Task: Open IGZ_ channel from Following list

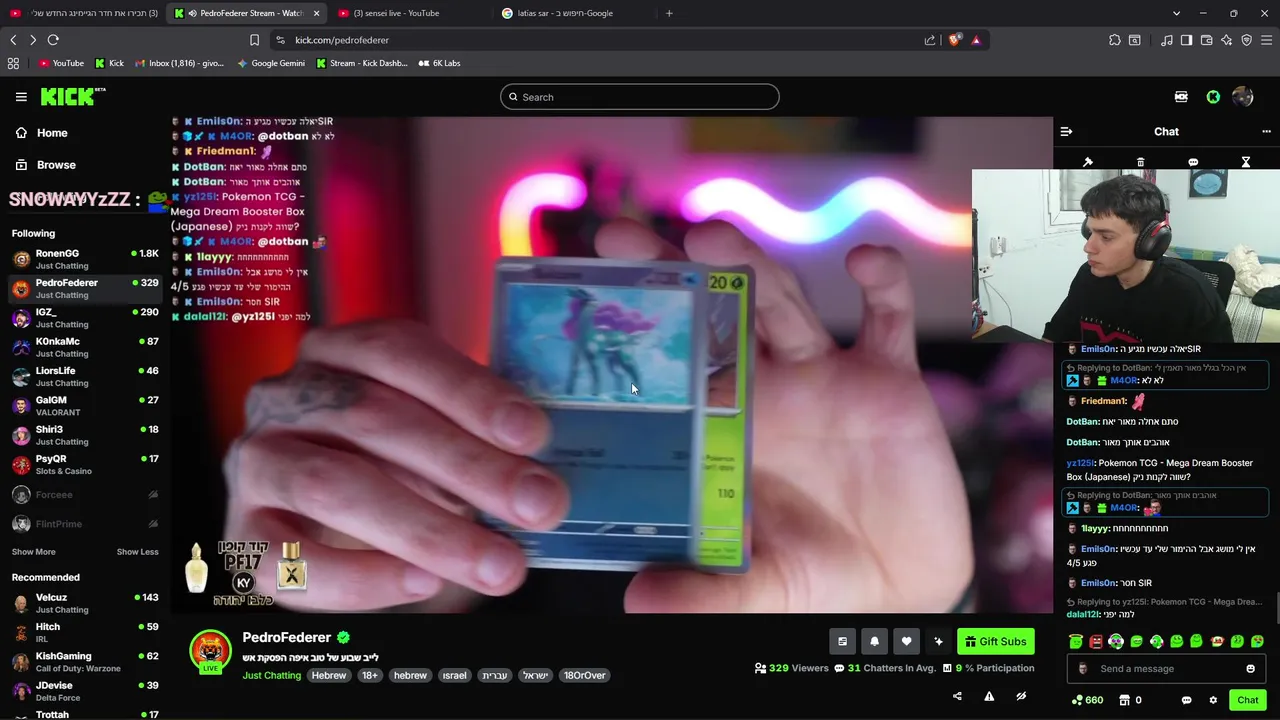Action: (84, 318)
